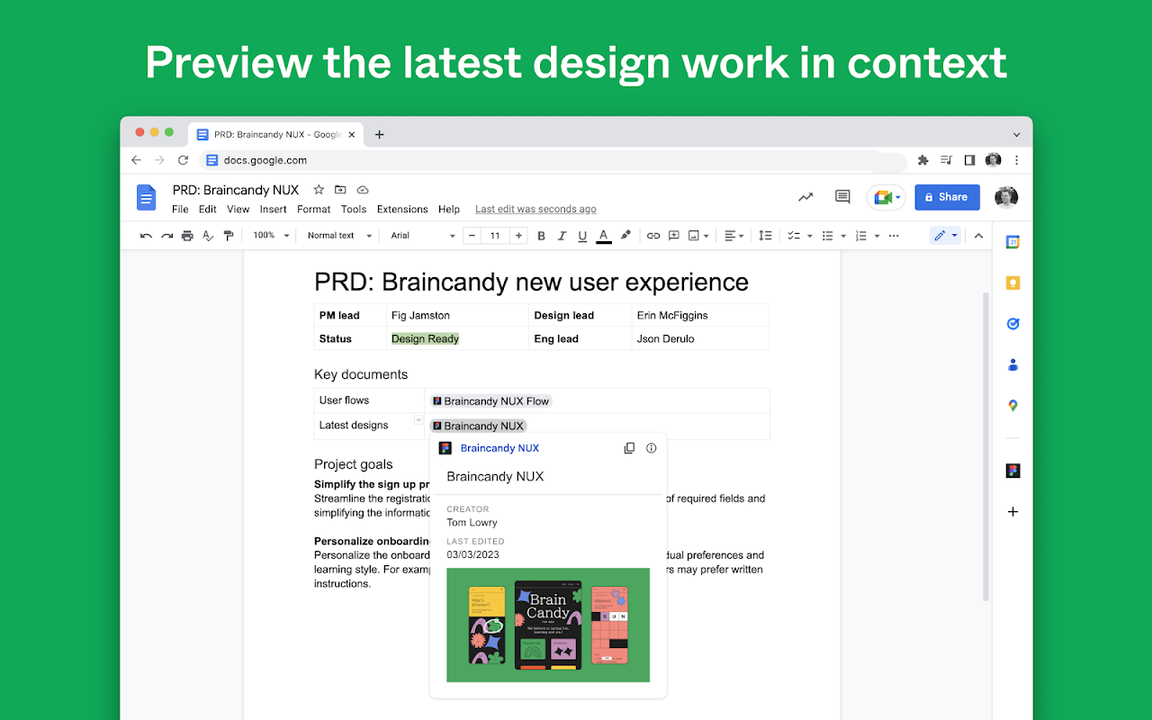The width and height of the screenshot is (1152, 720).
Task: Open Contacts in the side panel
Action: point(1013,364)
